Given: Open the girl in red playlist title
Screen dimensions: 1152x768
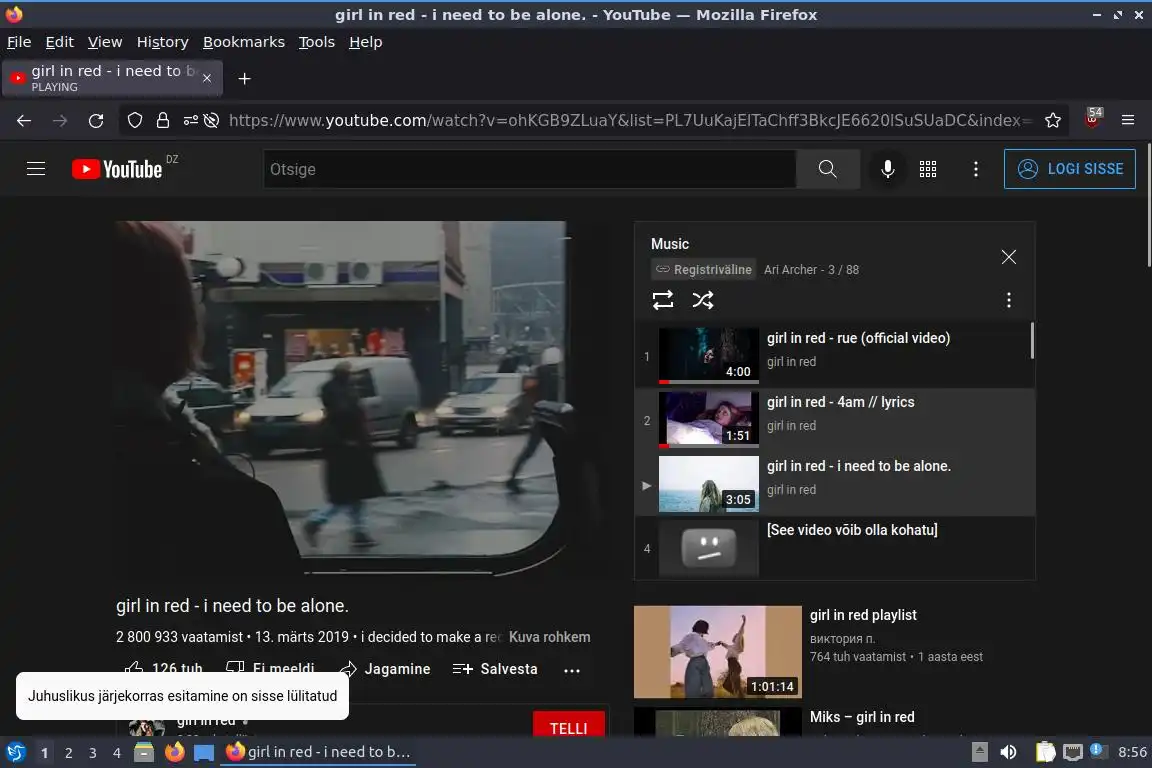Looking at the screenshot, I should click(x=863, y=615).
